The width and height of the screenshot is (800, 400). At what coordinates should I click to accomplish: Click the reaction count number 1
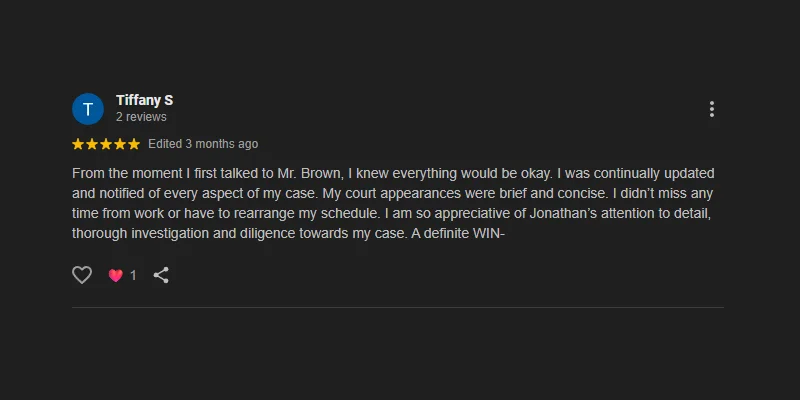tap(133, 275)
